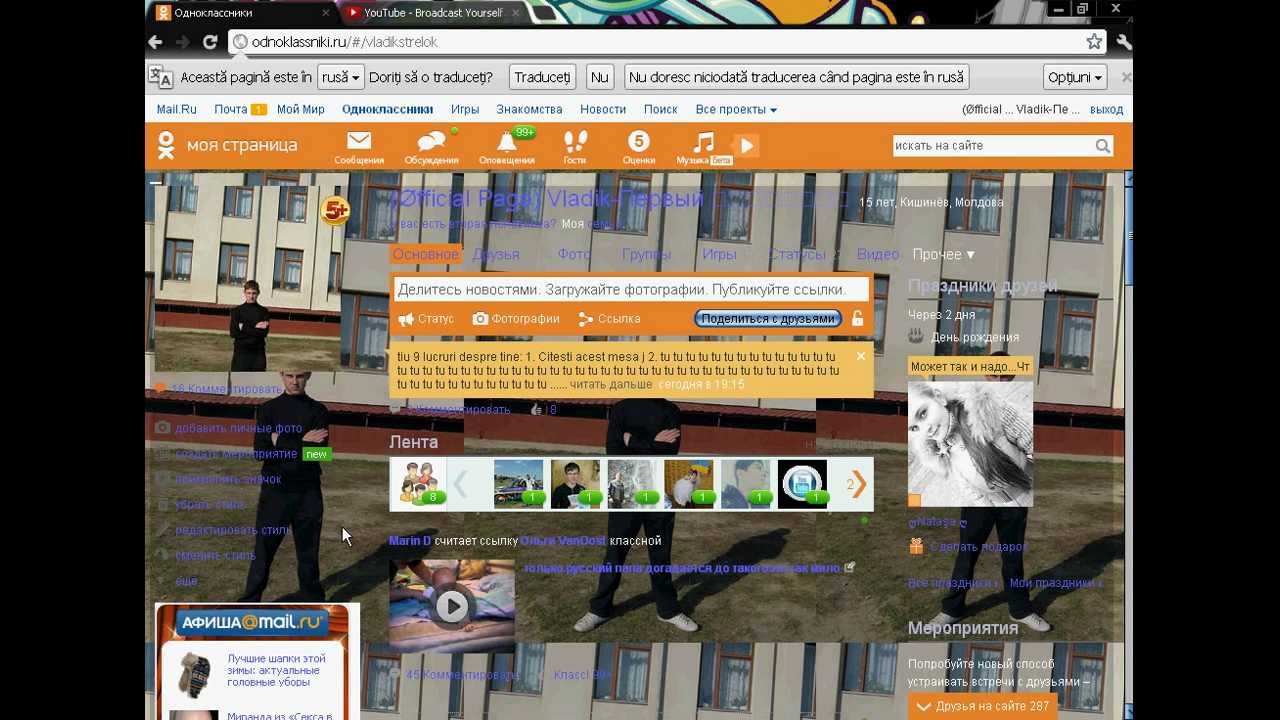
Task: Click Поделиться с друзьями button
Action: click(x=768, y=319)
